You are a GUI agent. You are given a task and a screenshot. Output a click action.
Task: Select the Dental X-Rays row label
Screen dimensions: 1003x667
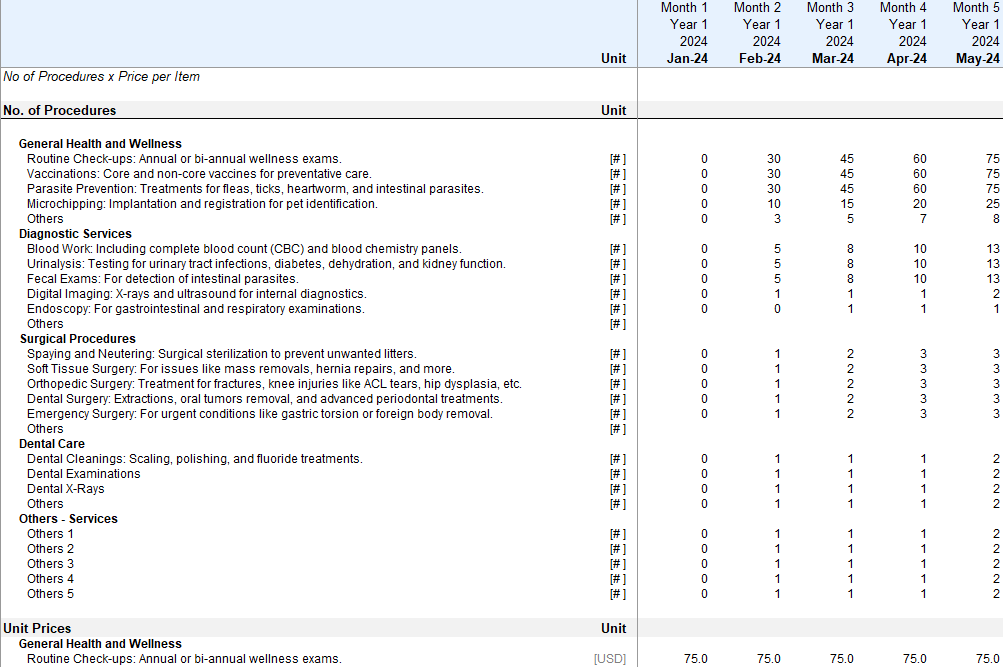point(65,489)
